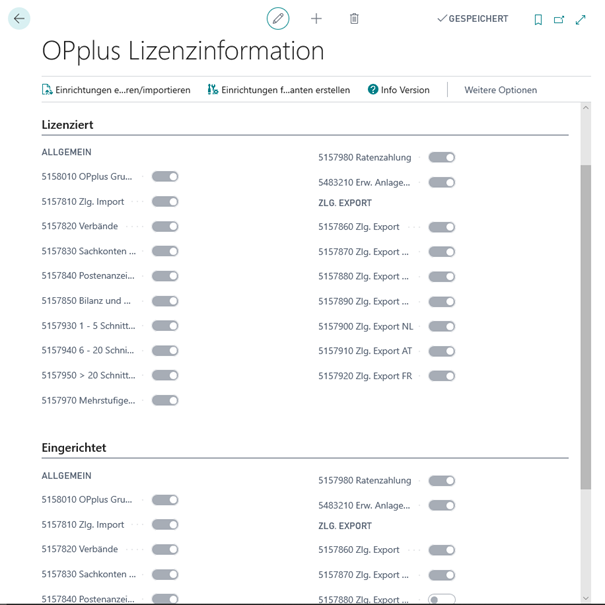Click the back arrow button
The image size is (605, 605).
point(19,19)
